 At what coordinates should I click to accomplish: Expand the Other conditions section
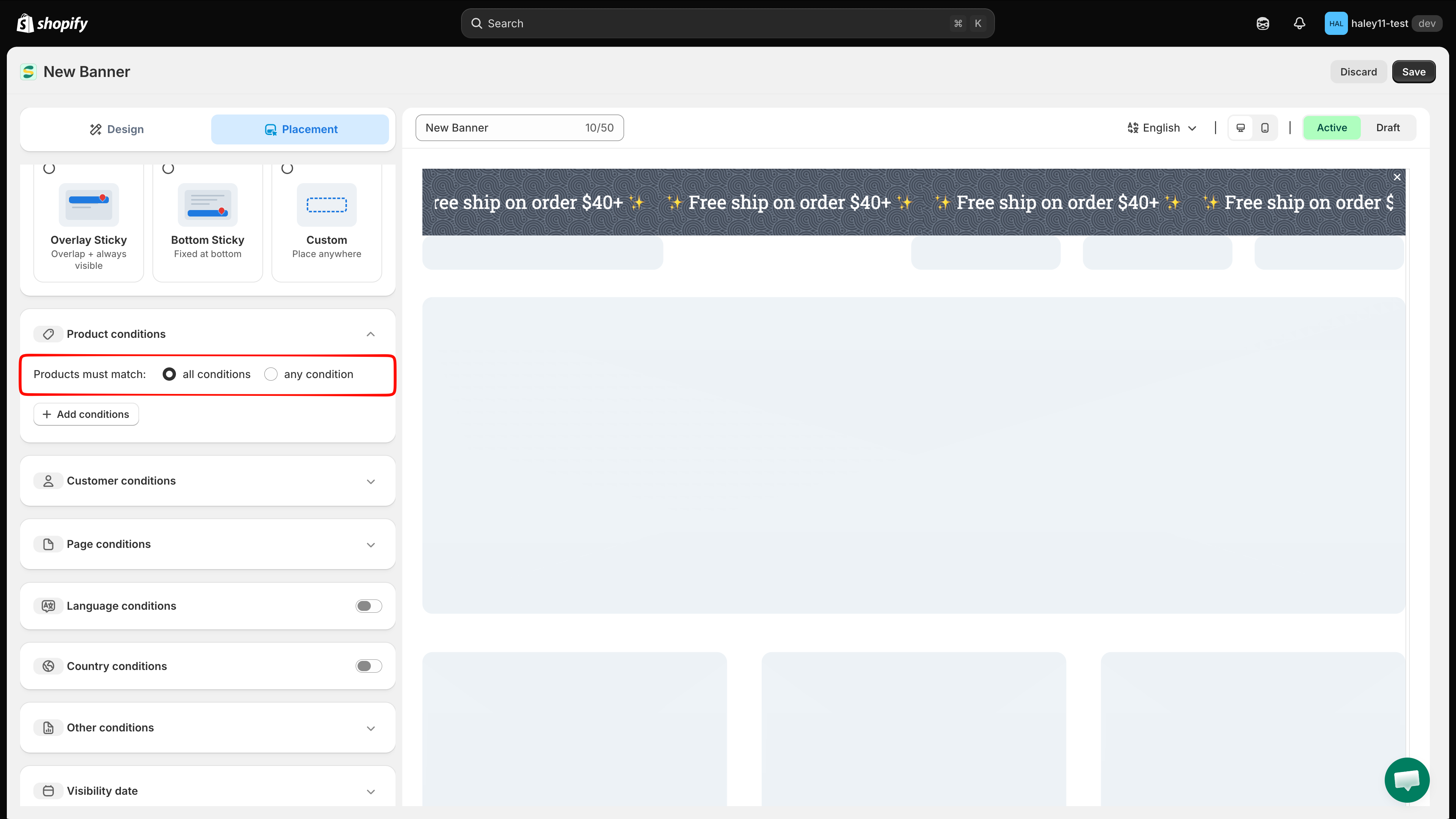point(371,728)
